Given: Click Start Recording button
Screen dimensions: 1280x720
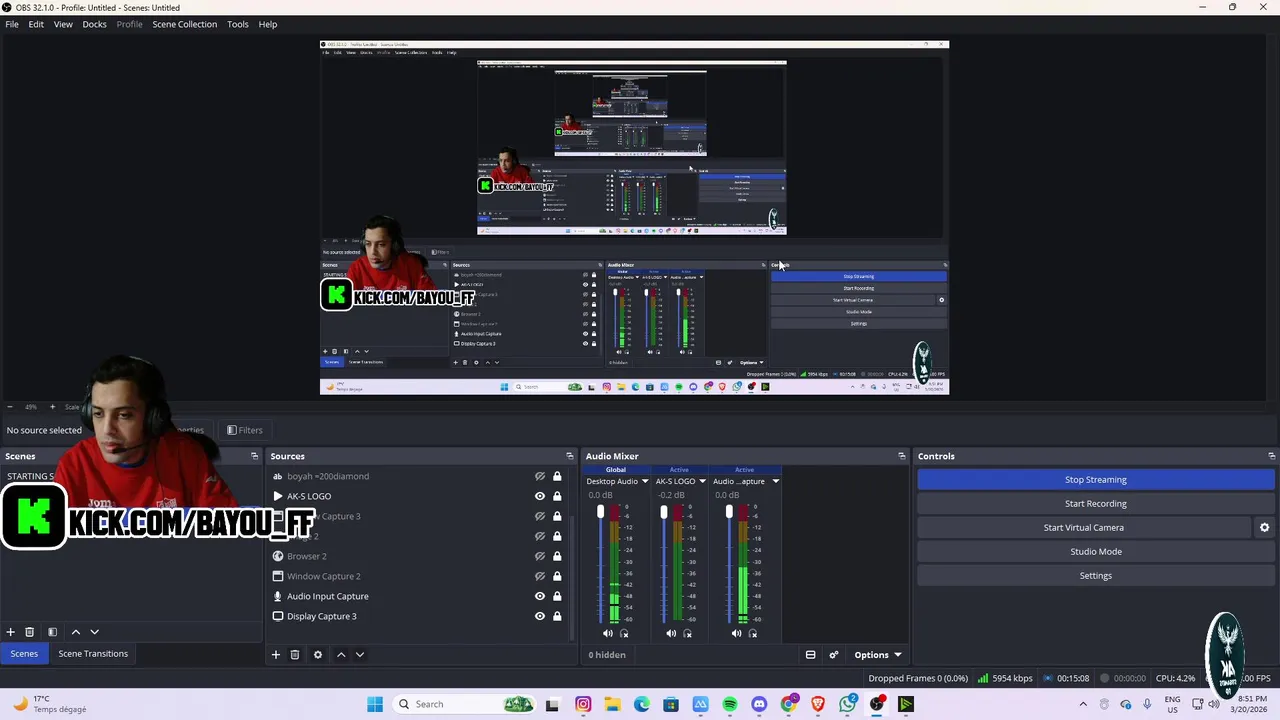Looking at the screenshot, I should tap(1095, 503).
